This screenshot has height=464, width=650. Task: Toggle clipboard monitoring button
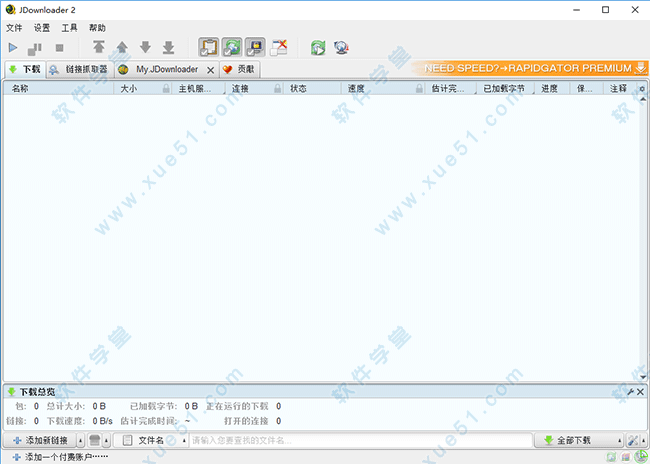coord(208,47)
